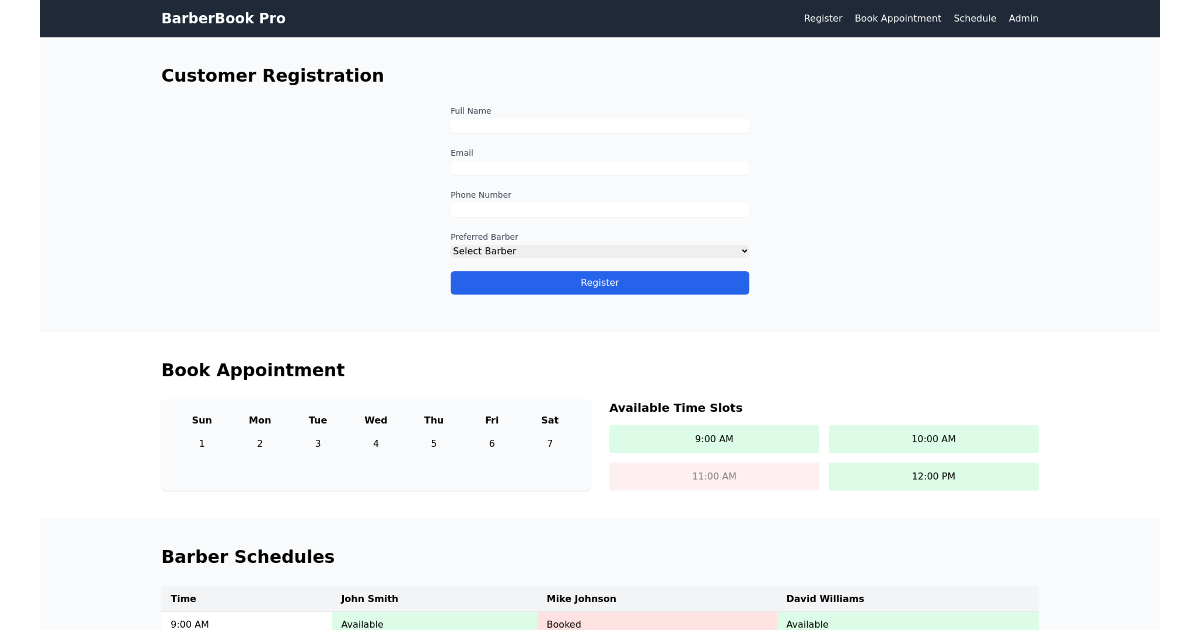Click the Full Name input field

[599, 125]
